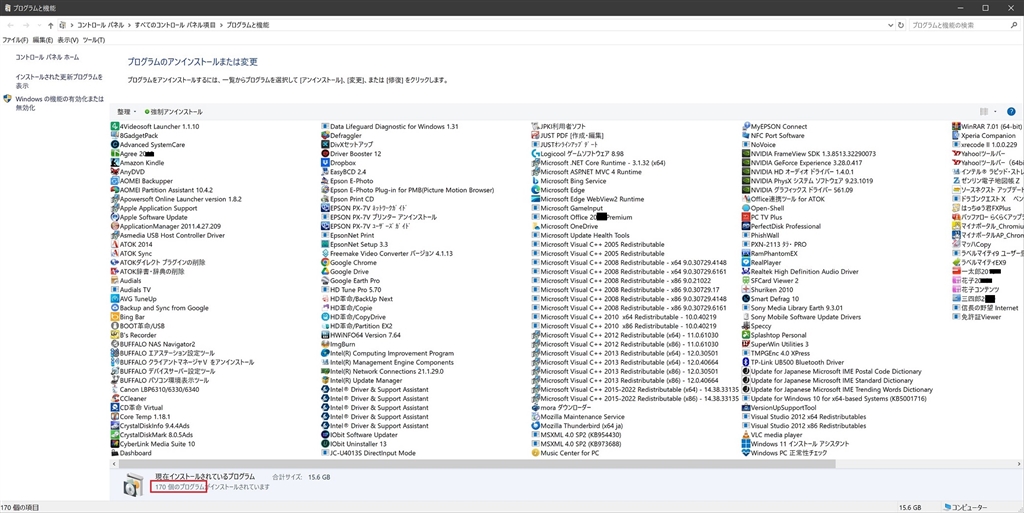Select PerfectDisk Professional entry
This screenshot has height=513, width=1024.
[x=781, y=226]
